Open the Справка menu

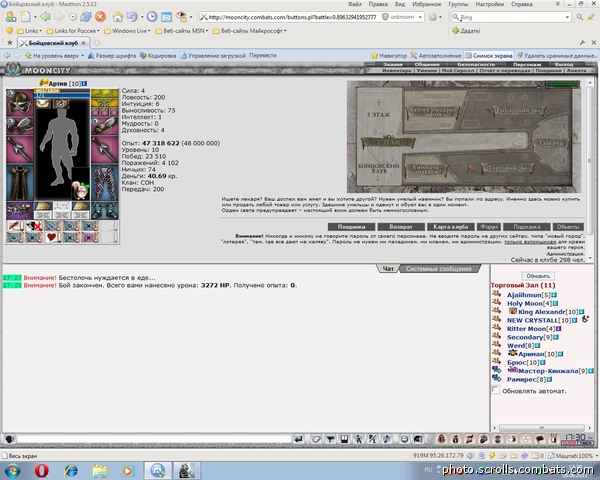click(x=522, y=4)
